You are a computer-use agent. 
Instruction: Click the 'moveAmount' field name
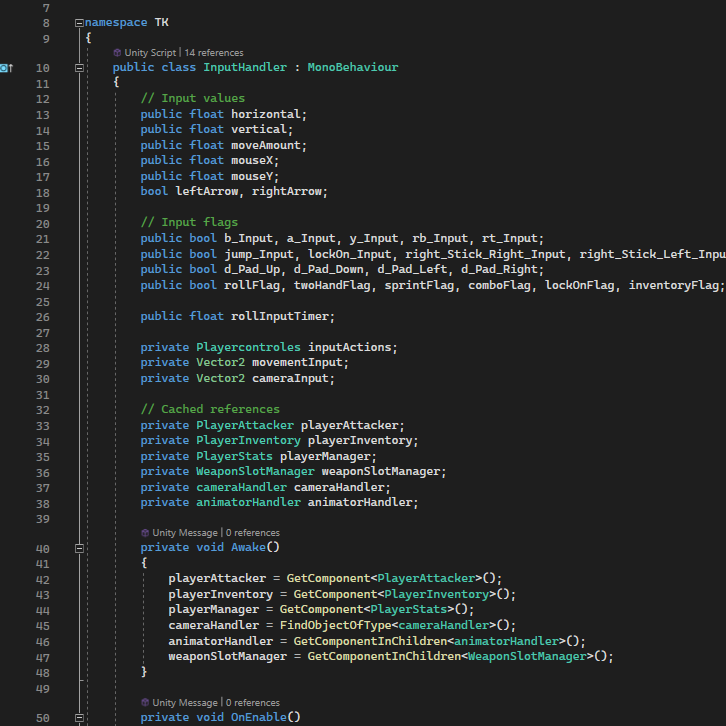pos(266,145)
